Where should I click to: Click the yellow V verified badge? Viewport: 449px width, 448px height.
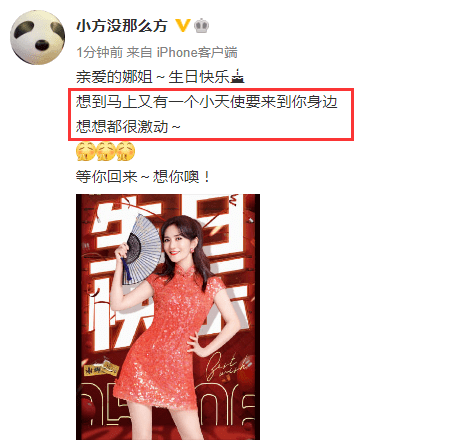pos(183,25)
